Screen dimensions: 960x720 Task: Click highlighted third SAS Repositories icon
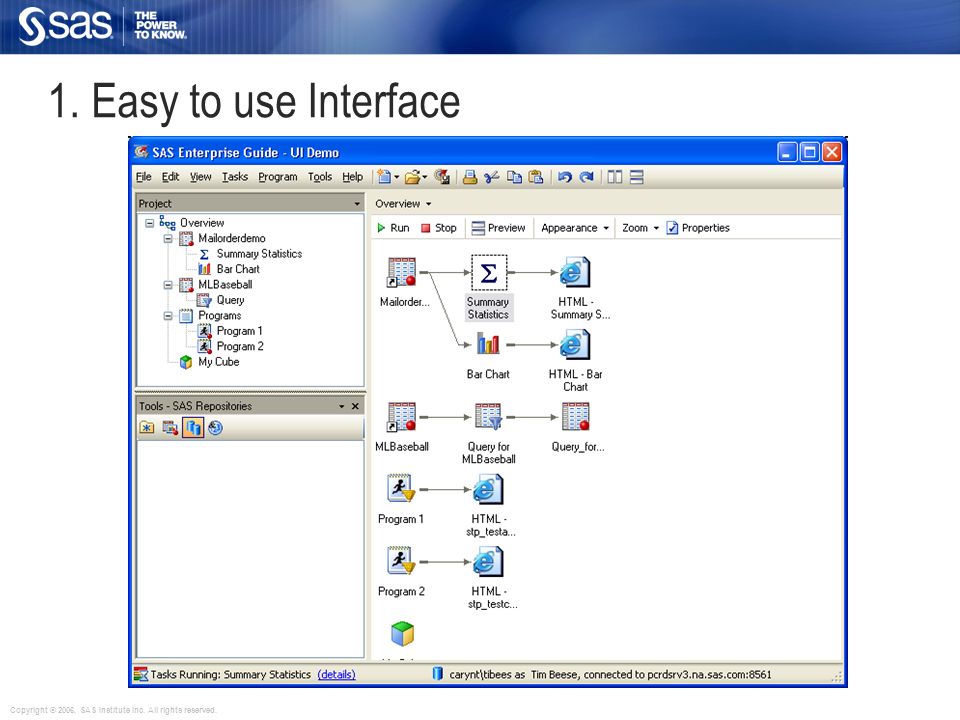click(193, 427)
